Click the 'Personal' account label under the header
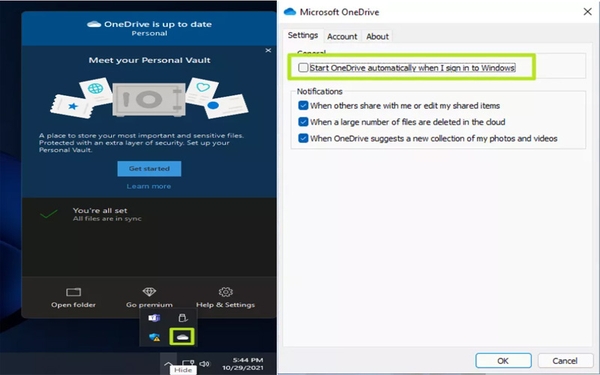The width and height of the screenshot is (600, 375). tap(149, 33)
